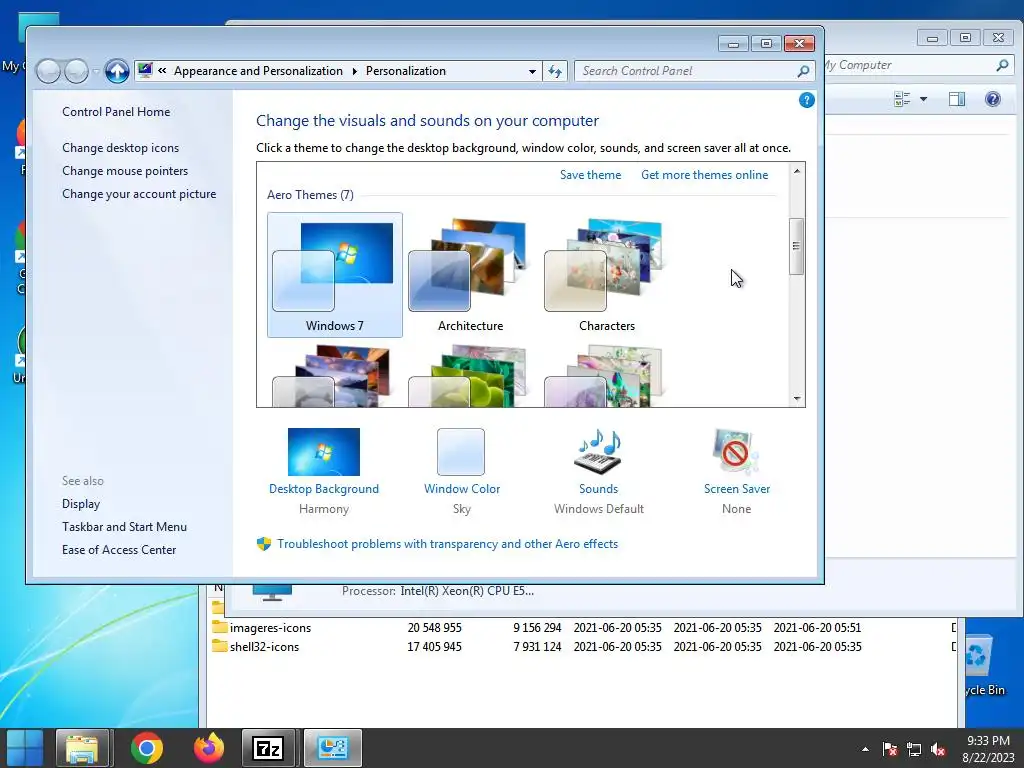Select the Characters theme
The width and height of the screenshot is (1024, 768).
607,274
